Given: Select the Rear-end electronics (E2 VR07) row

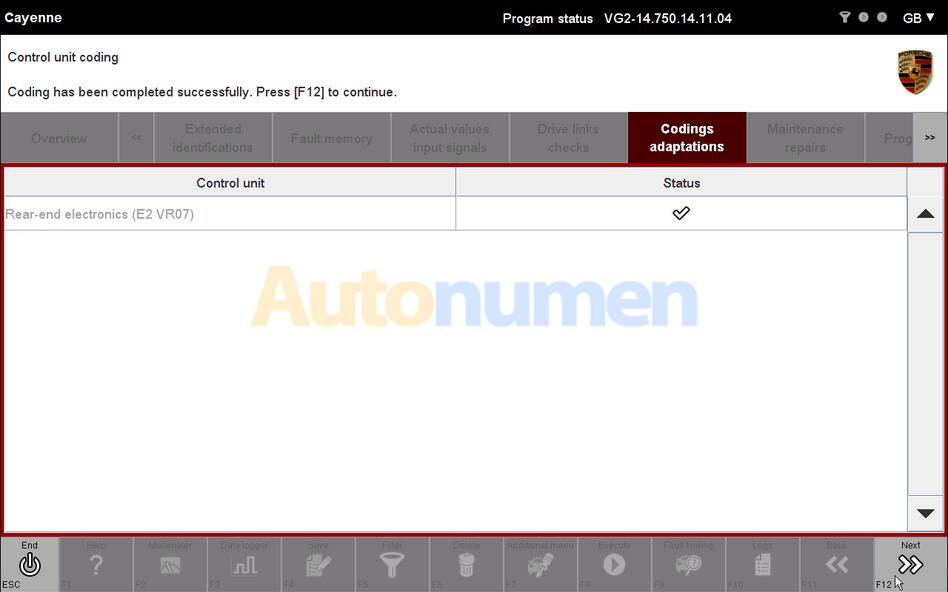Looking at the screenshot, I should coord(230,214).
